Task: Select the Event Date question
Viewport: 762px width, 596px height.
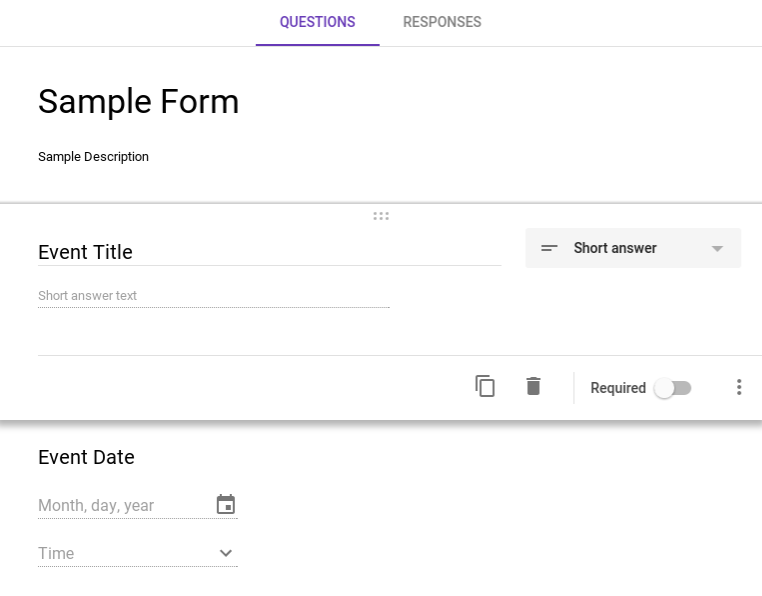Action: click(x=87, y=457)
